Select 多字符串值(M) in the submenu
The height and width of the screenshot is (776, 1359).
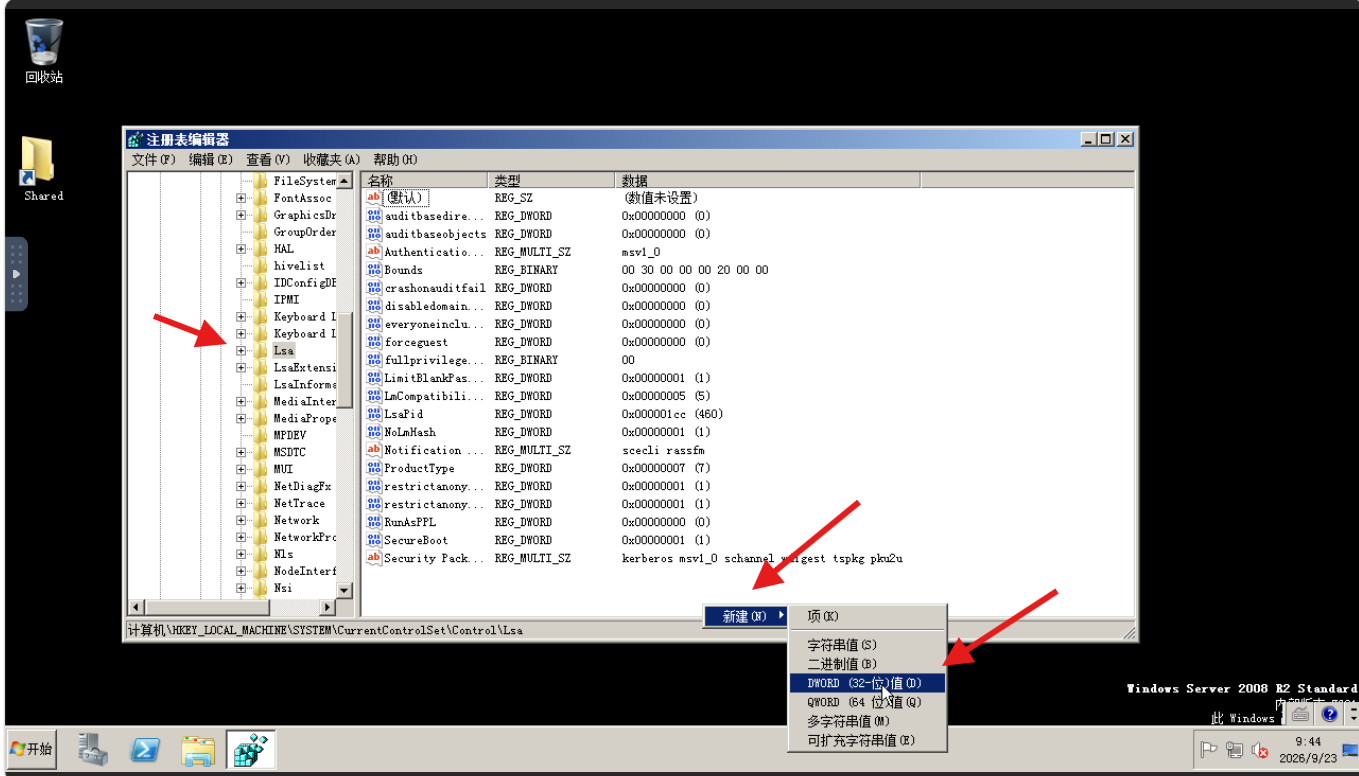tap(866, 721)
